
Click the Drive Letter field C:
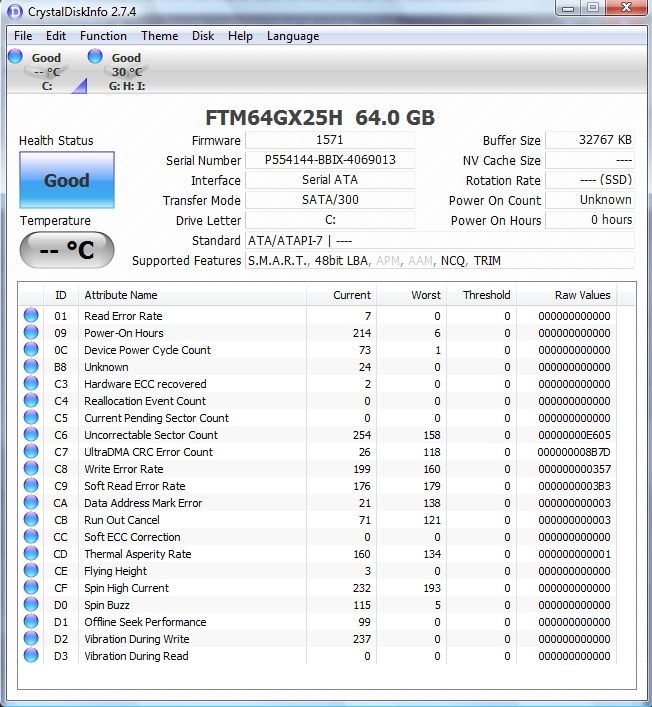pyautogui.click(x=330, y=220)
